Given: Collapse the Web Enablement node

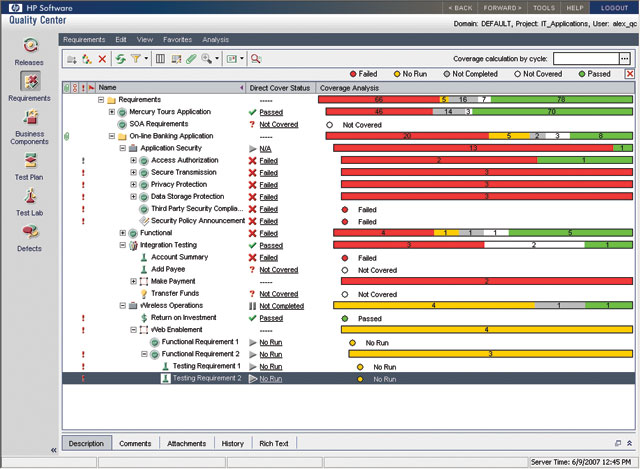Looking at the screenshot, I should pos(133,329).
